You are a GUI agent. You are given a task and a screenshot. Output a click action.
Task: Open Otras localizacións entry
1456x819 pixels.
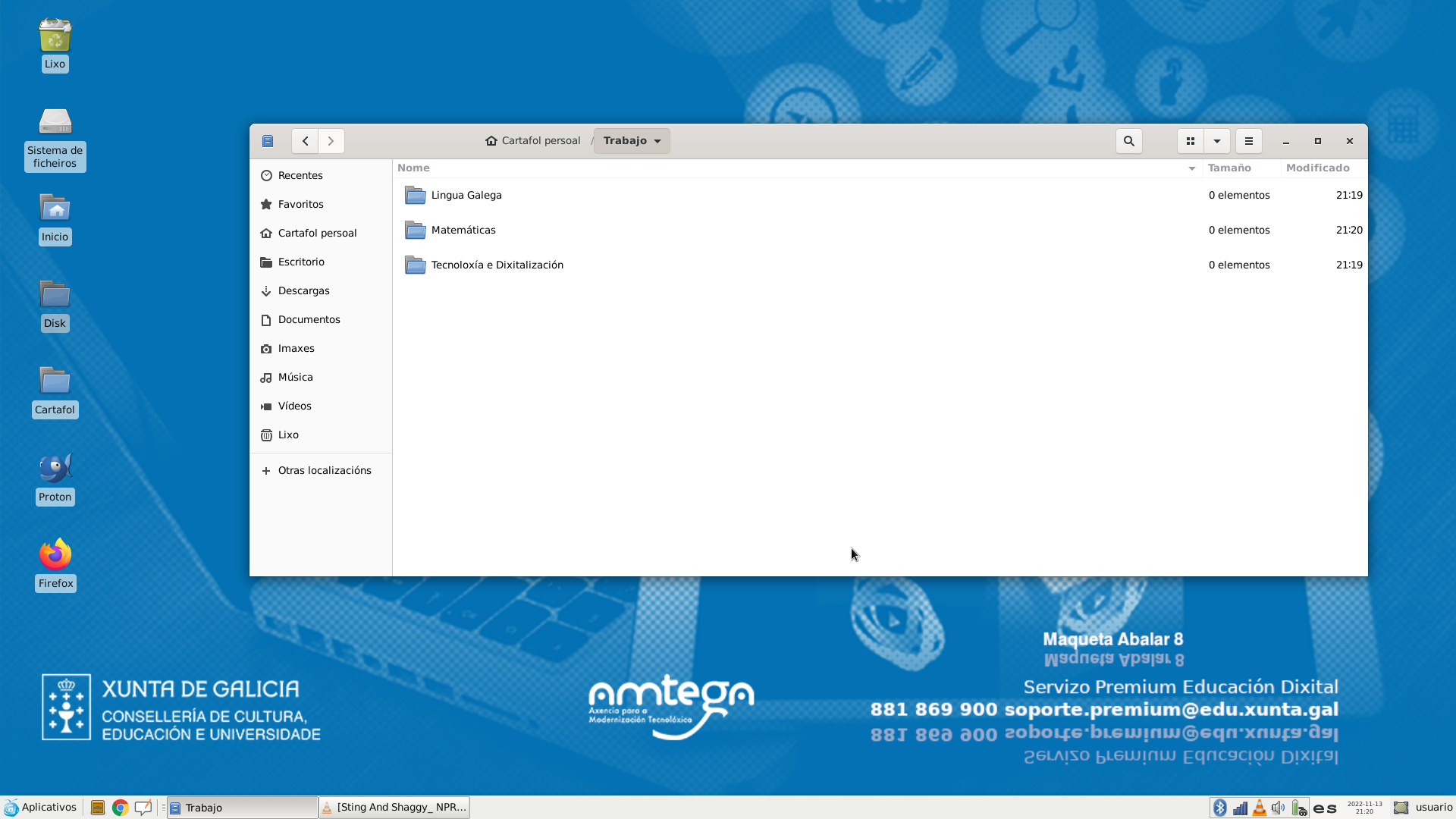pos(324,470)
